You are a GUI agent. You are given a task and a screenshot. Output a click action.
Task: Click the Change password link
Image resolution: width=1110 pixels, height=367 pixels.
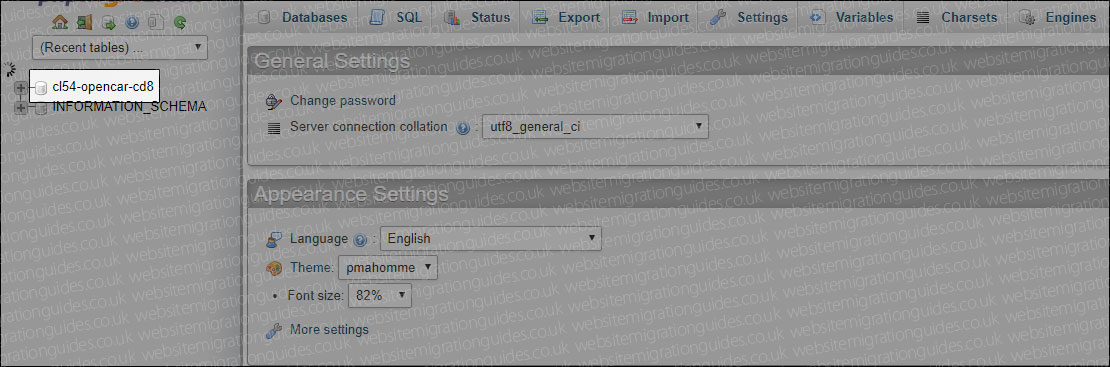click(343, 101)
